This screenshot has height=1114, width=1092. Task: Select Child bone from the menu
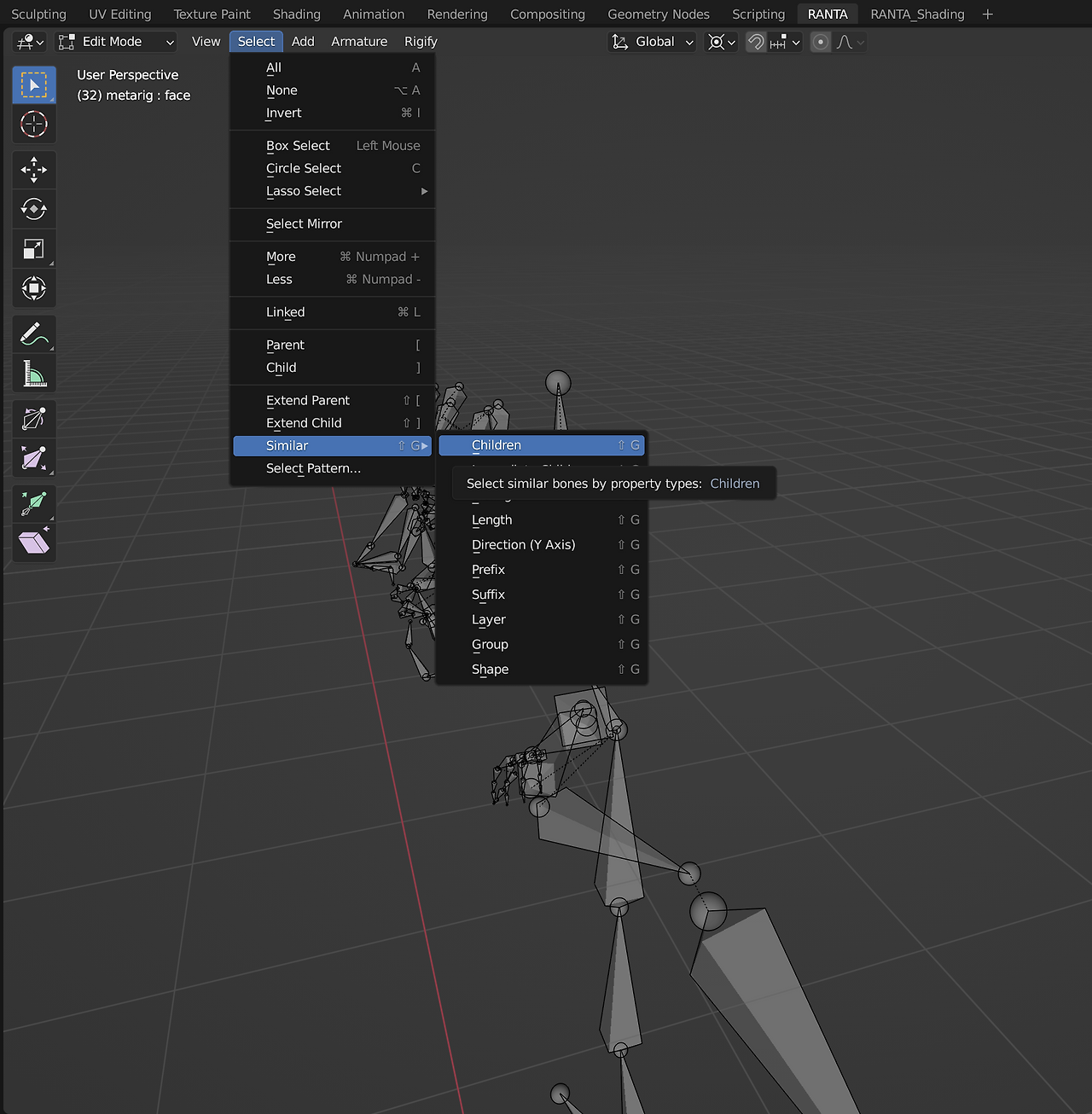tap(332, 368)
